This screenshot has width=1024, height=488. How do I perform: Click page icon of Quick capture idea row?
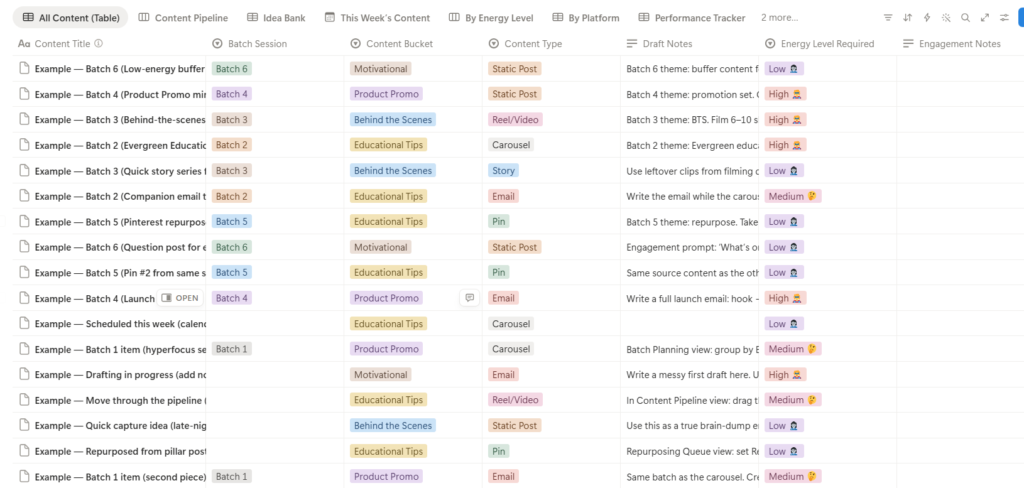coord(24,425)
